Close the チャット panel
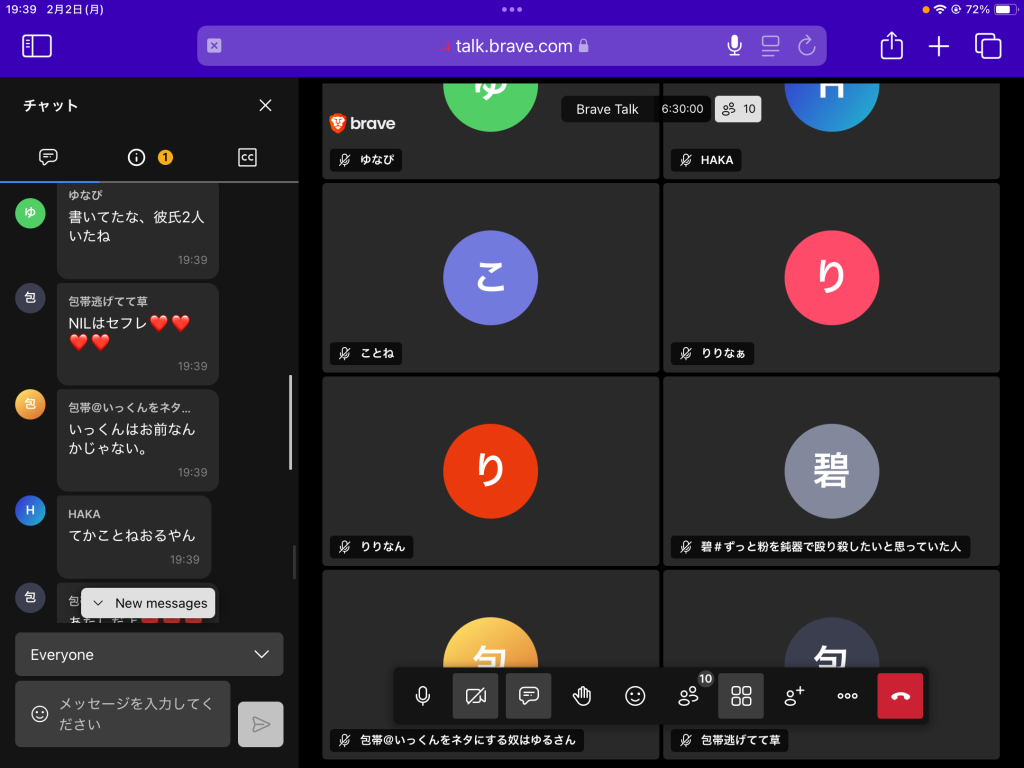 pyautogui.click(x=265, y=105)
